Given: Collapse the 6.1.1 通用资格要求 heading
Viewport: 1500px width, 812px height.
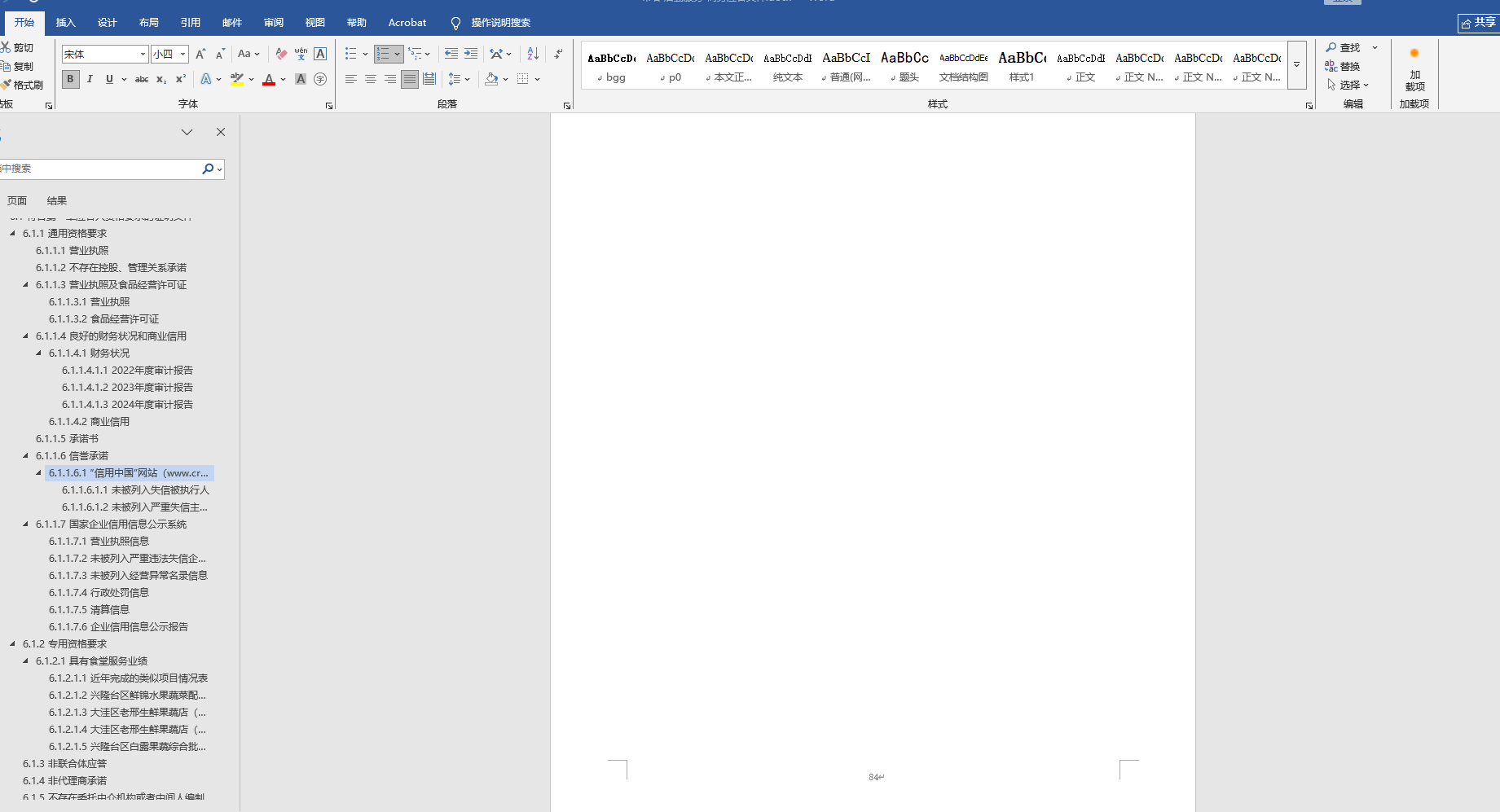Looking at the screenshot, I should tap(12, 234).
